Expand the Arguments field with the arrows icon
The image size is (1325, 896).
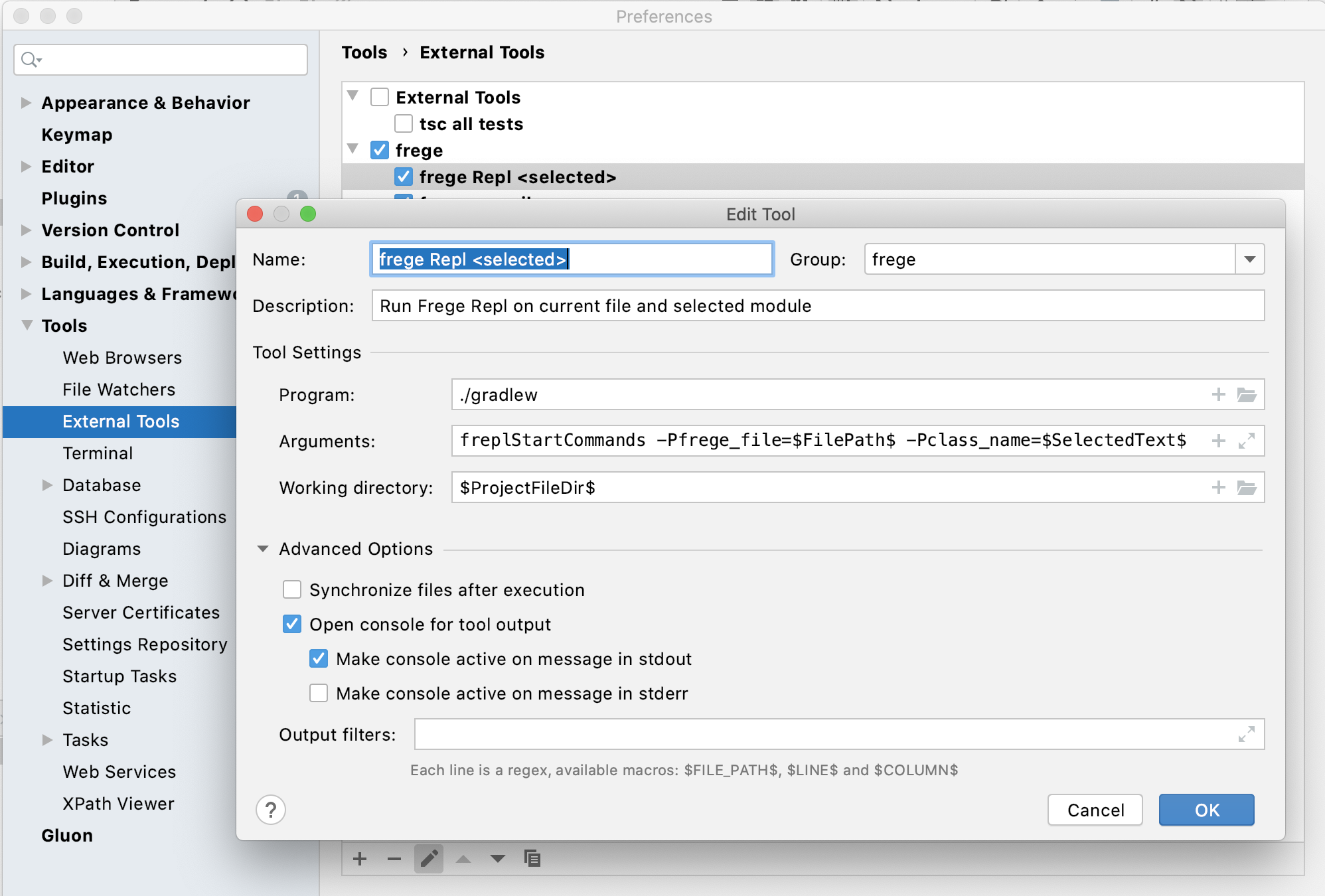[1247, 441]
